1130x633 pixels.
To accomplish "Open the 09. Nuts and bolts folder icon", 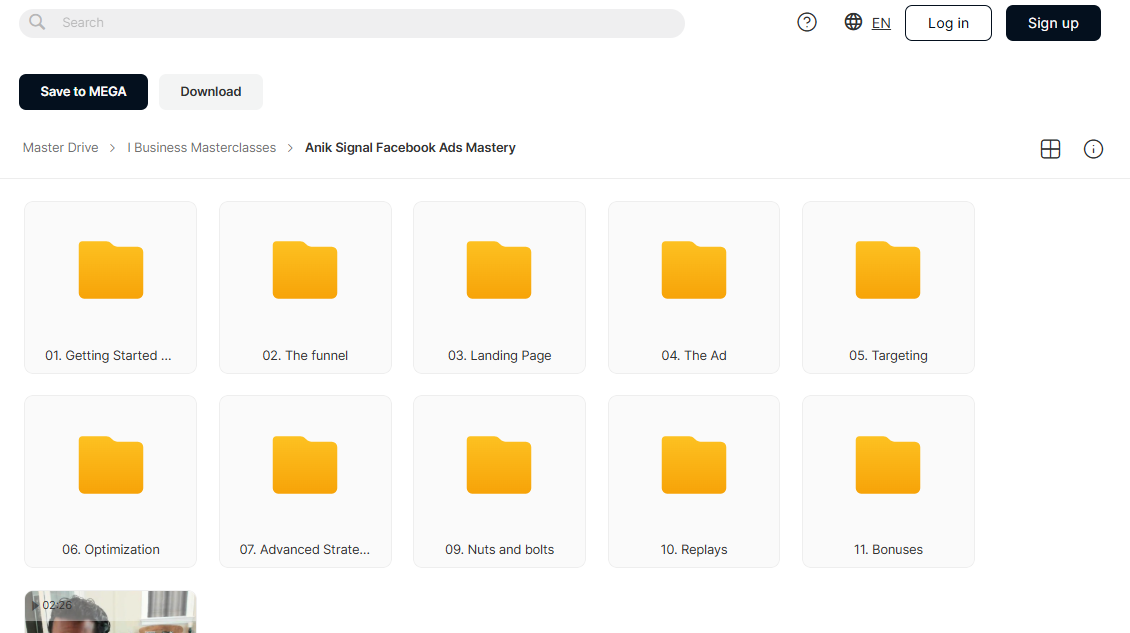I will (x=499, y=465).
